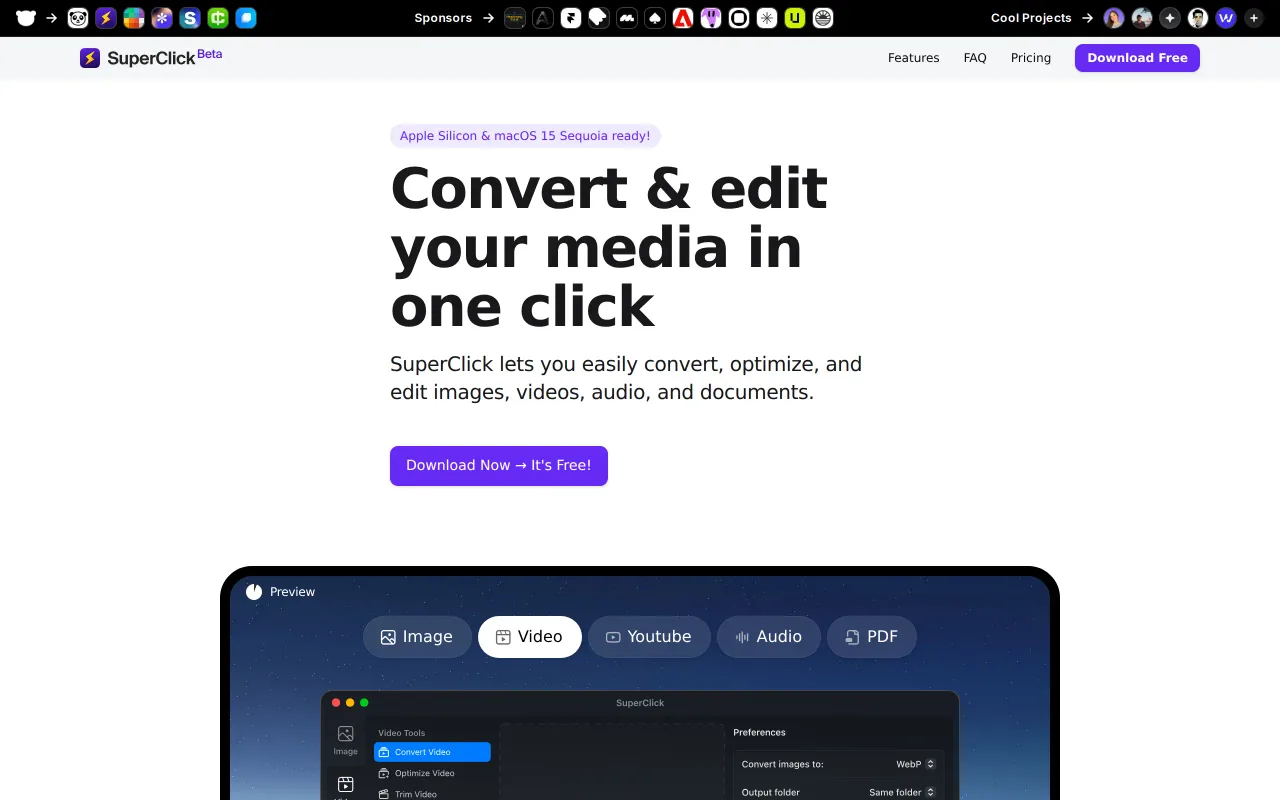Open the blue letter S app icon

point(190,18)
